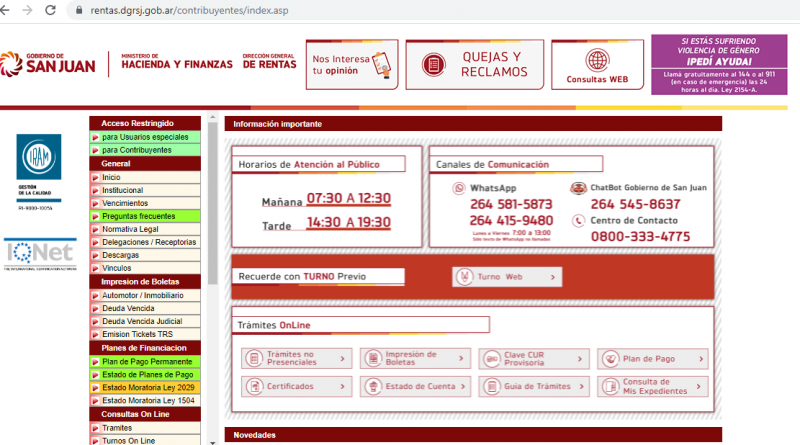Screen dimensions: 800x445
Task: Expand the Impresión de Boletas option
Action: coord(415,358)
